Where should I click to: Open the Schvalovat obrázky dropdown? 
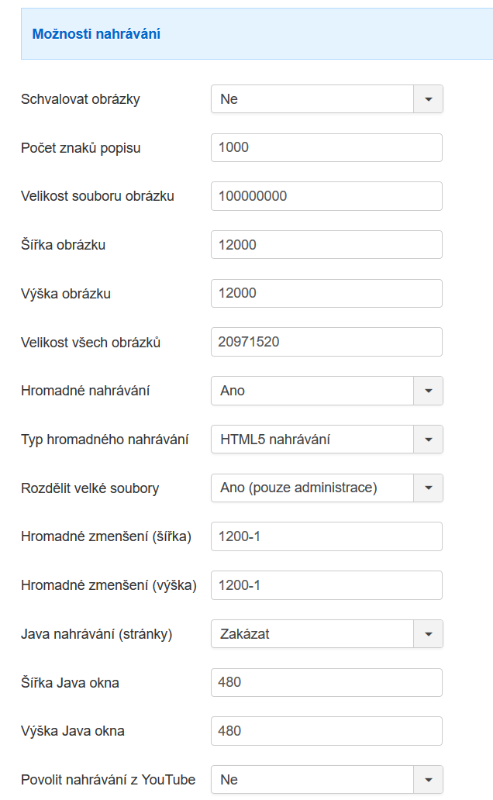tap(327, 99)
